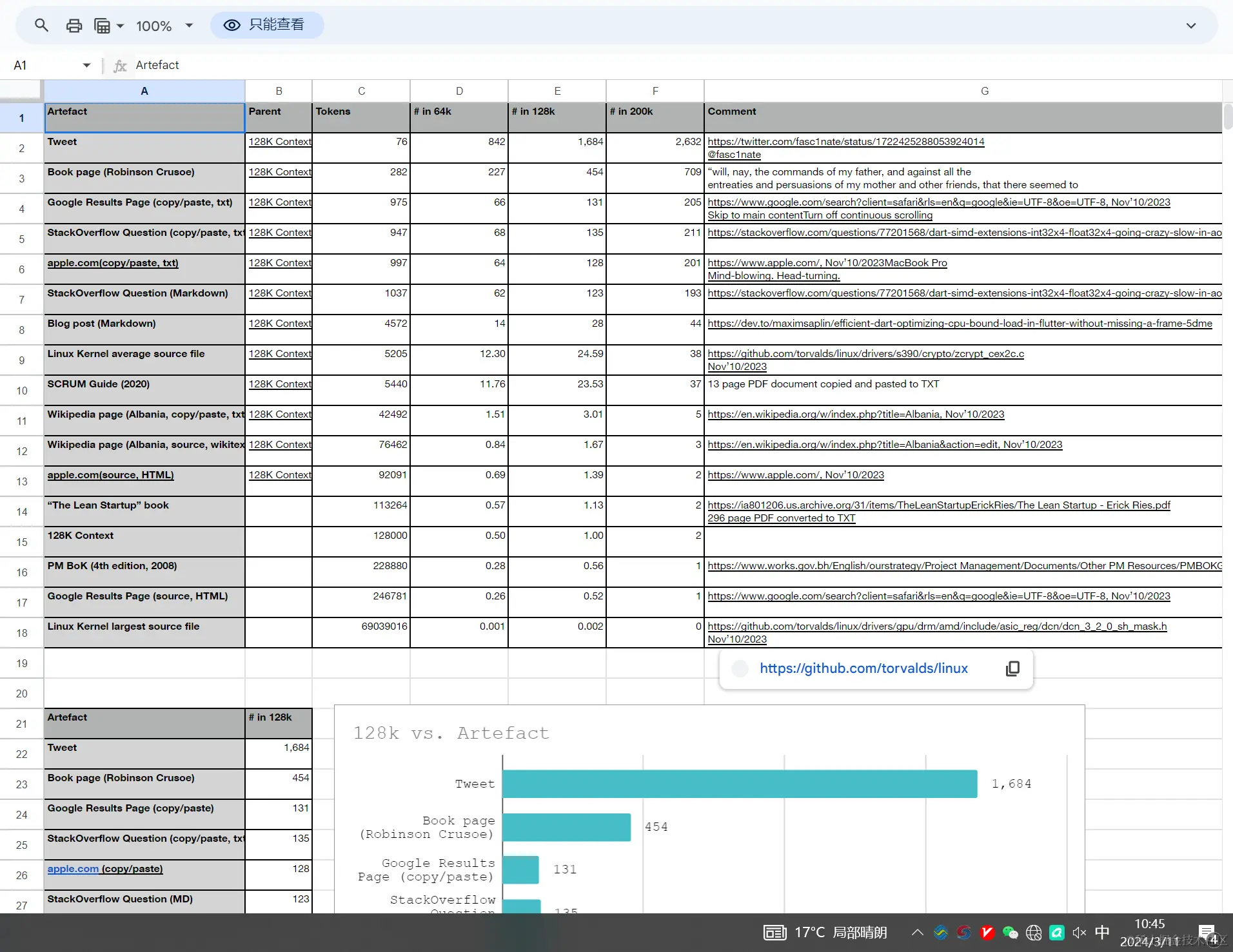This screenshot has height=952, width=1233.
Task: Click the vertical scrollbar thumb
Action: (x=1228, y=117)
